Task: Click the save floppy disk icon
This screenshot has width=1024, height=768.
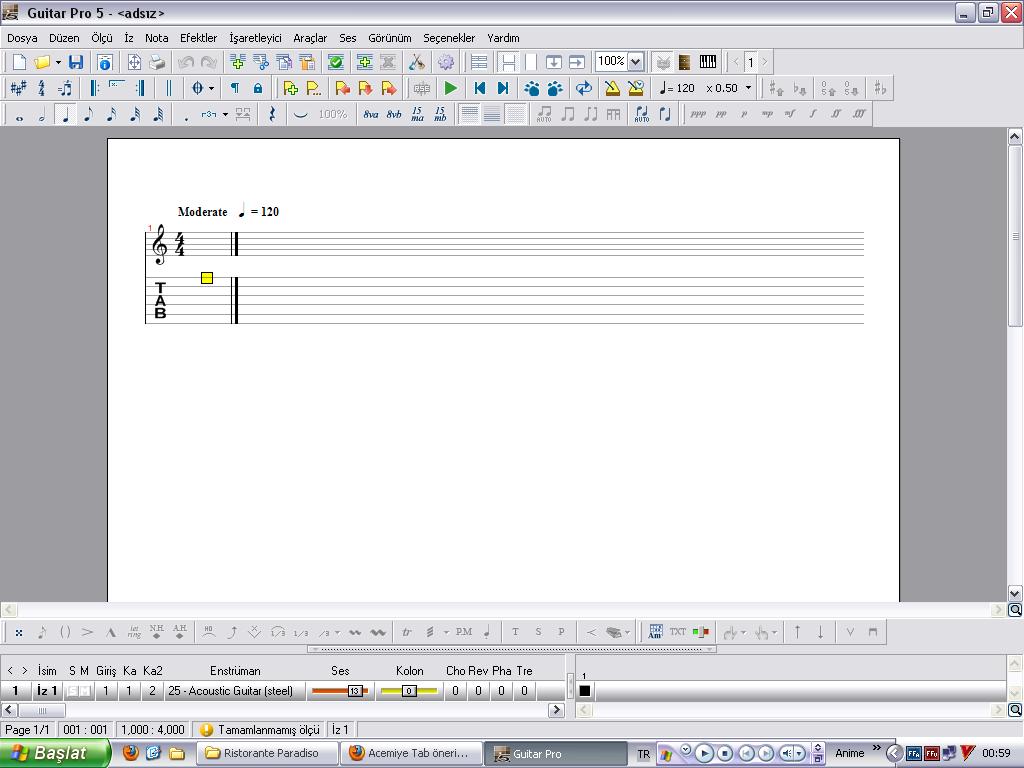Action: (76, 62)
